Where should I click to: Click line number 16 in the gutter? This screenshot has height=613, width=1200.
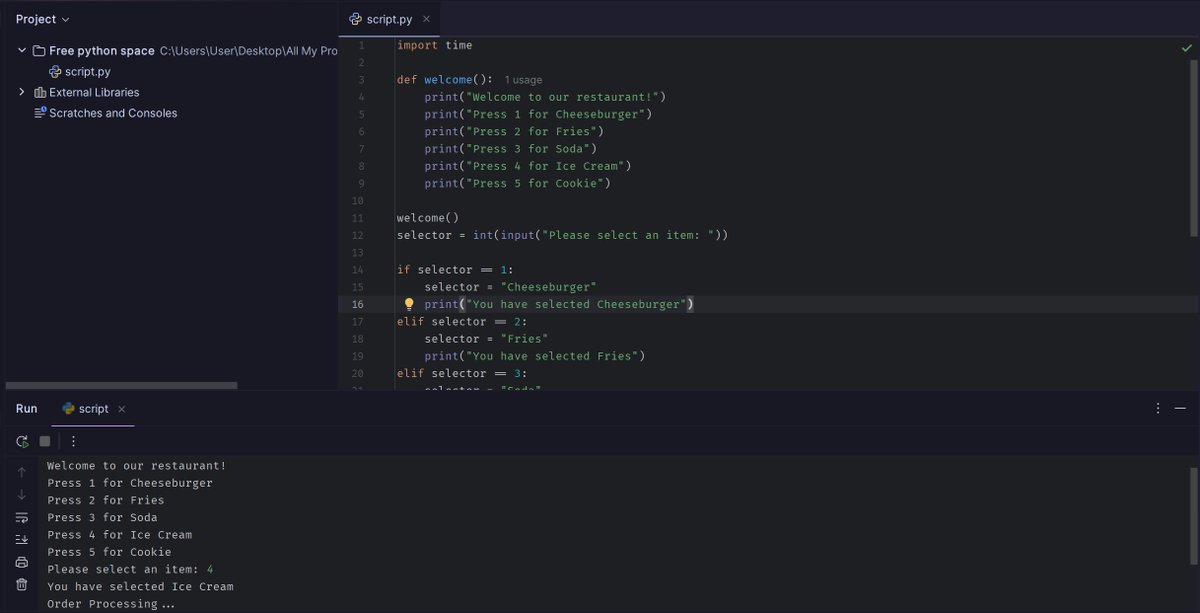(358, 304)
